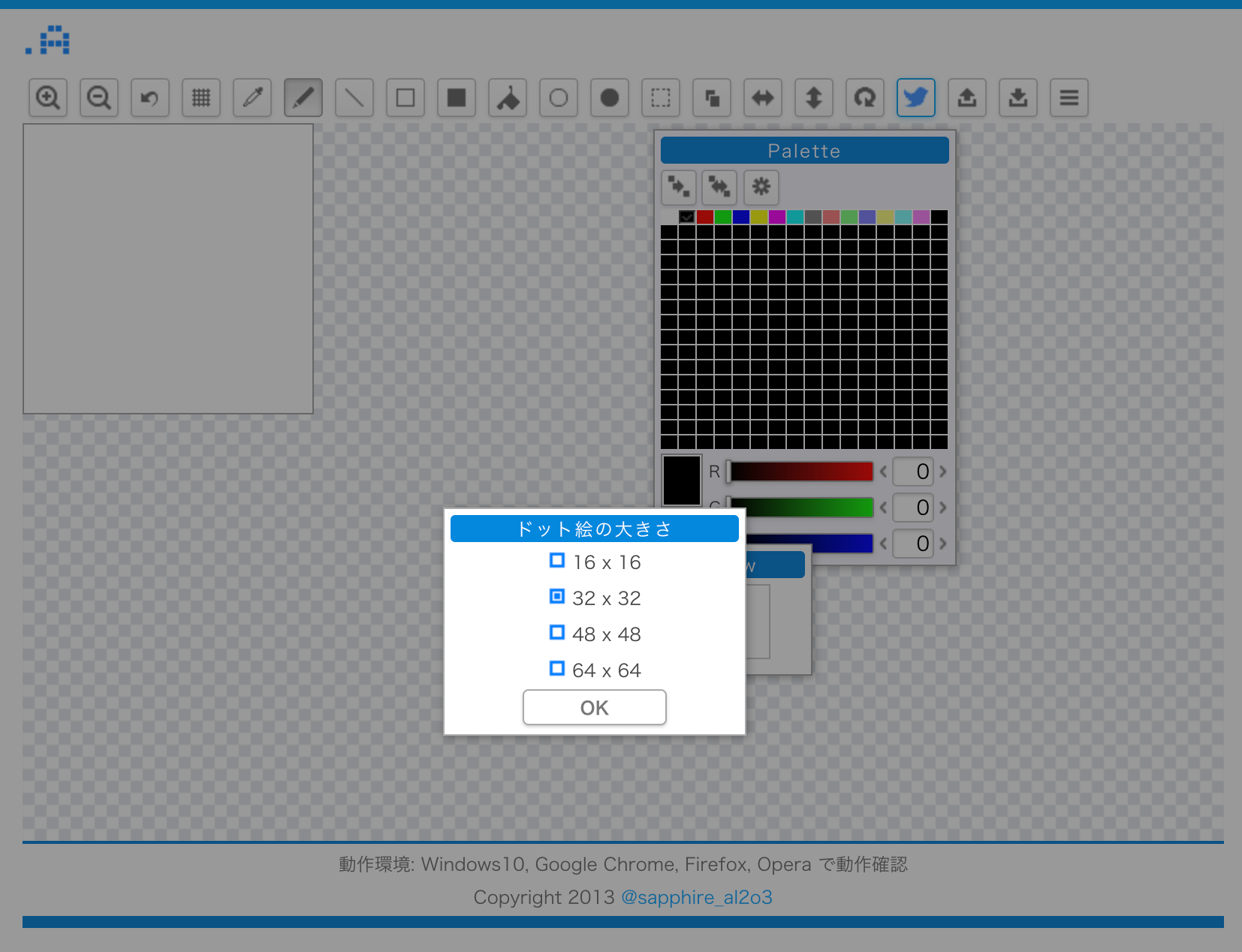Select the filled circle tool
This screenshot has width=1242, height=952.
[x=610, y=98]
